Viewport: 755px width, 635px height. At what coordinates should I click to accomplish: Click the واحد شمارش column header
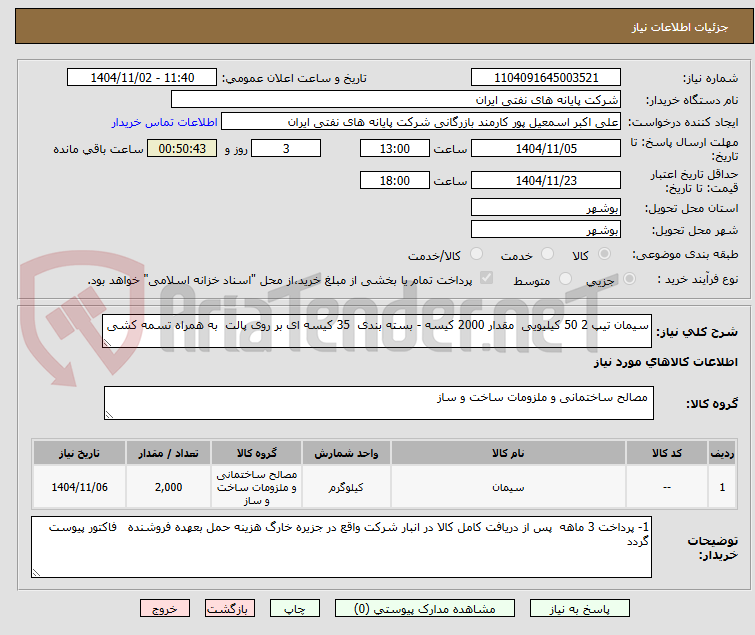346,454
